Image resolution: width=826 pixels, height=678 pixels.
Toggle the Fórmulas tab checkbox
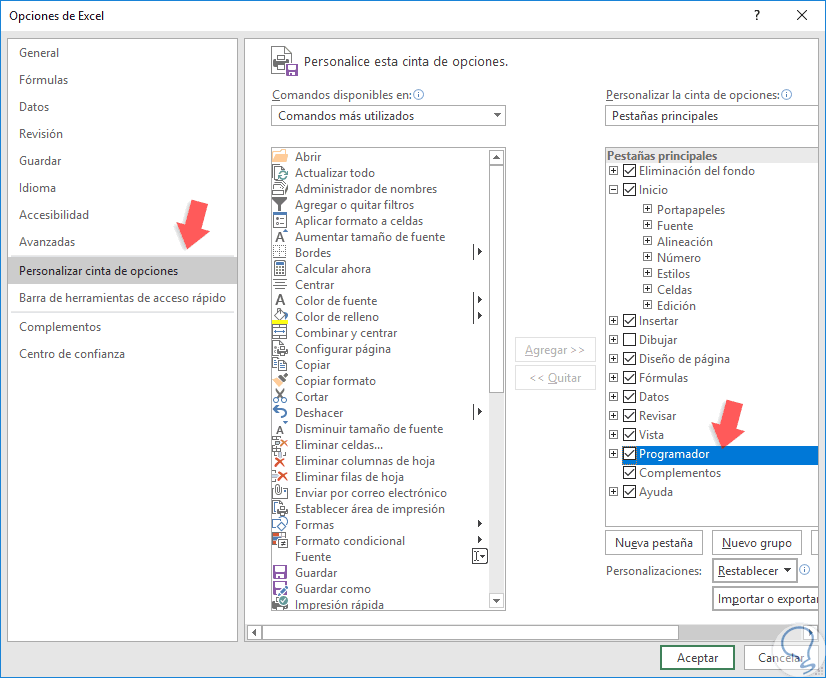pyautogui.click(x=629, y=378)
